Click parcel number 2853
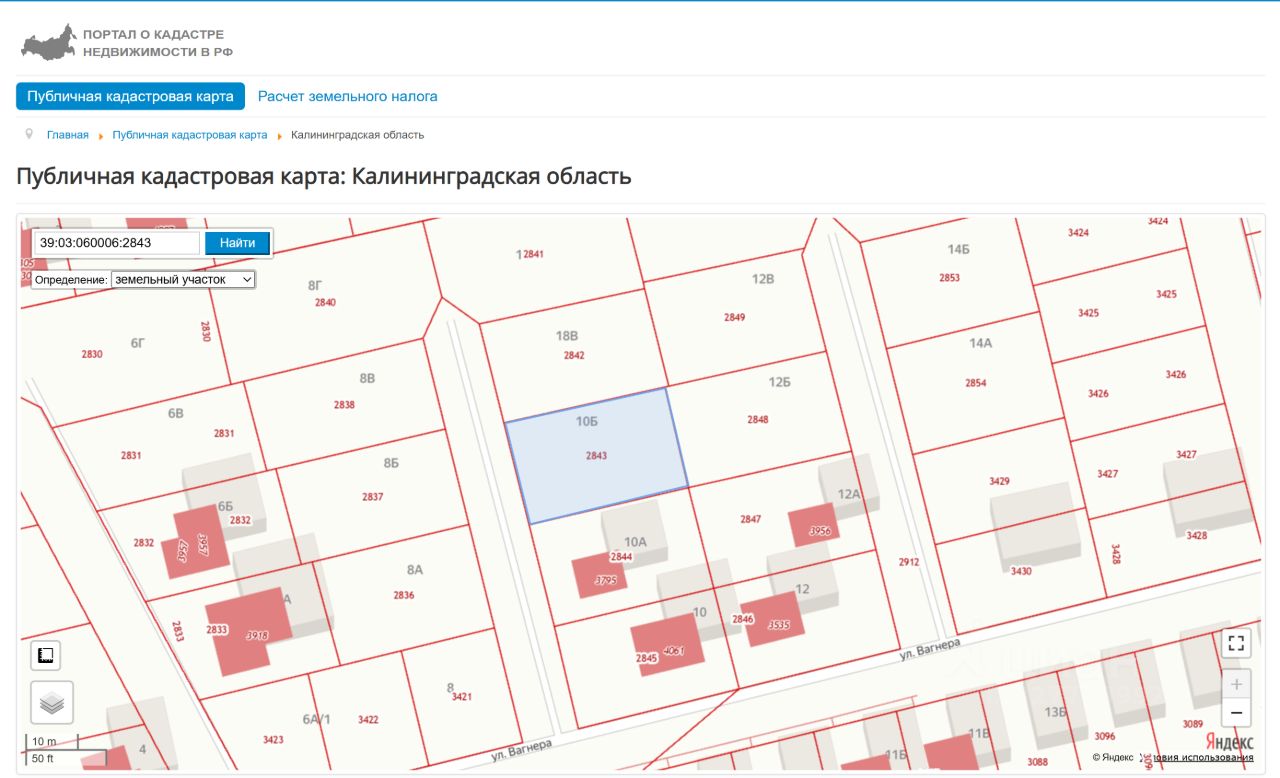The height and width of the screenshot is (778, 1280). tap(950, 277)
